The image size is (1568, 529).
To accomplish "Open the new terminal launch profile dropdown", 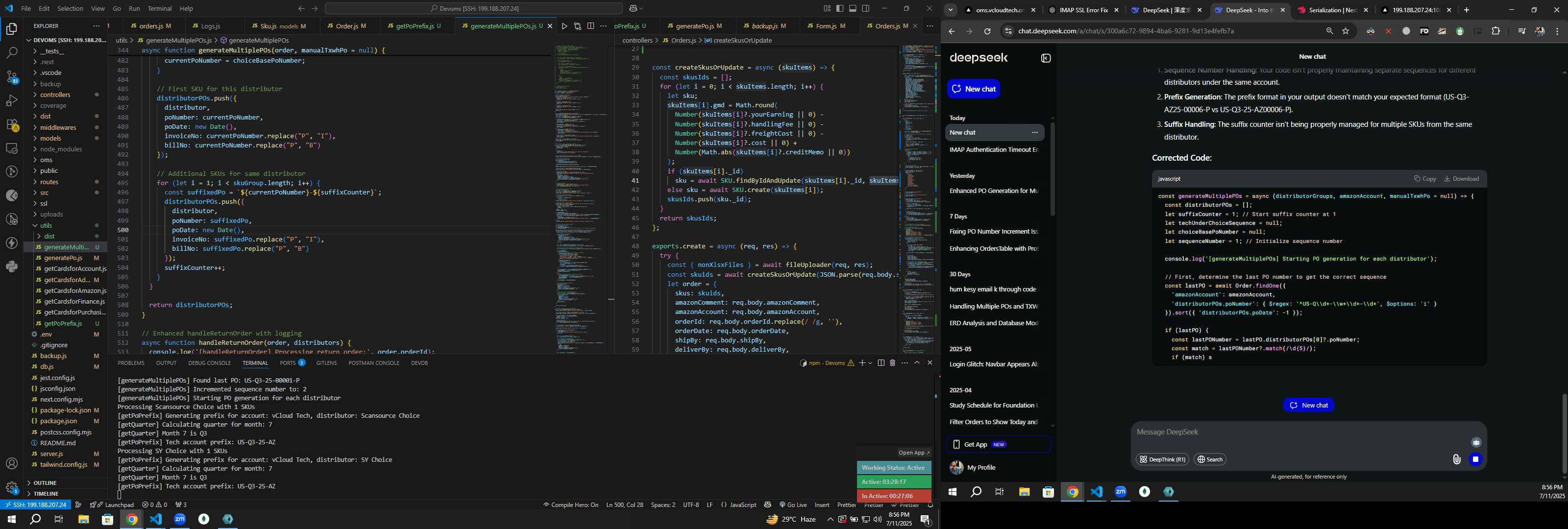I will [870, 363].
